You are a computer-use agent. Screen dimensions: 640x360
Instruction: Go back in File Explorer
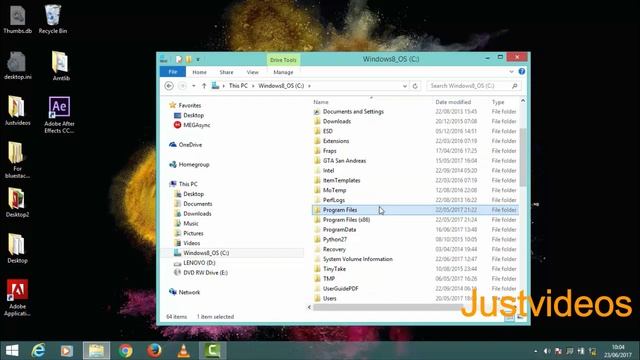[169, 86]
